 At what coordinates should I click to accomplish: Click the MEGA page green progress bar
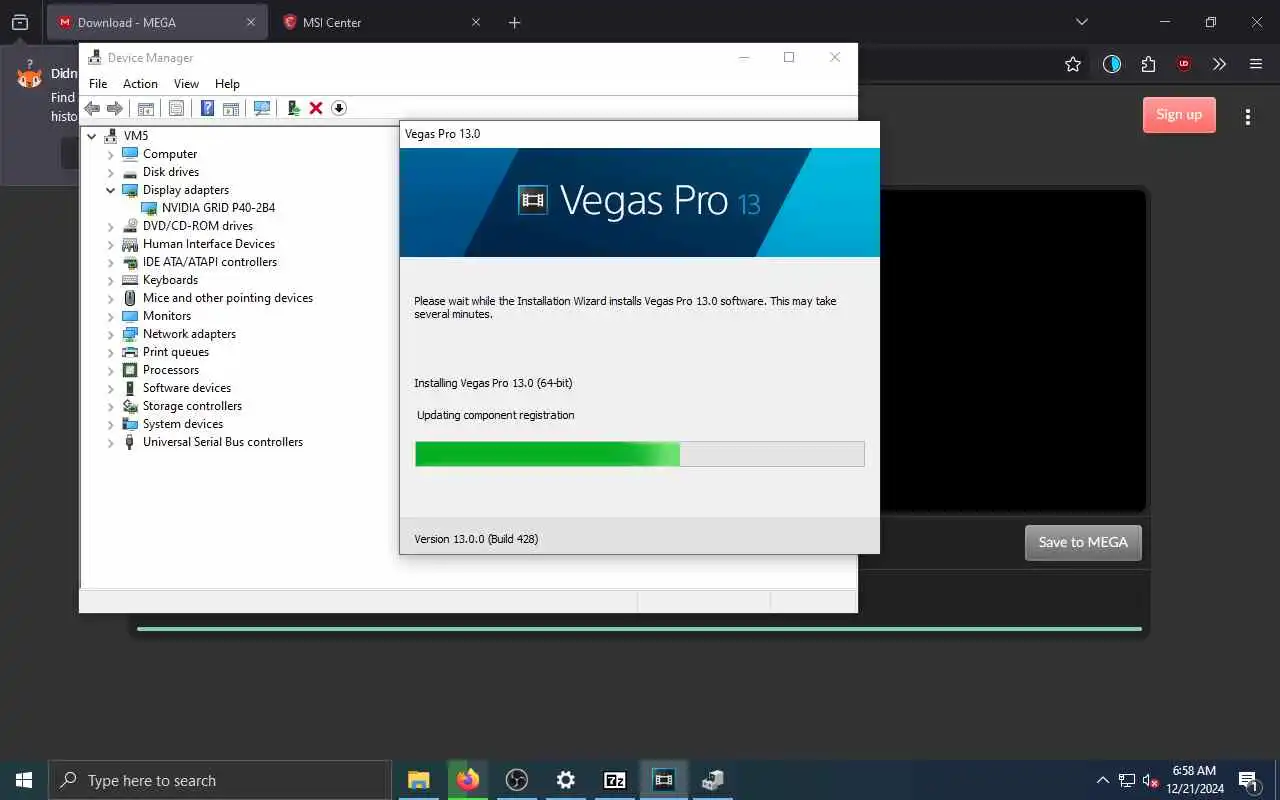tap(639, 629)
